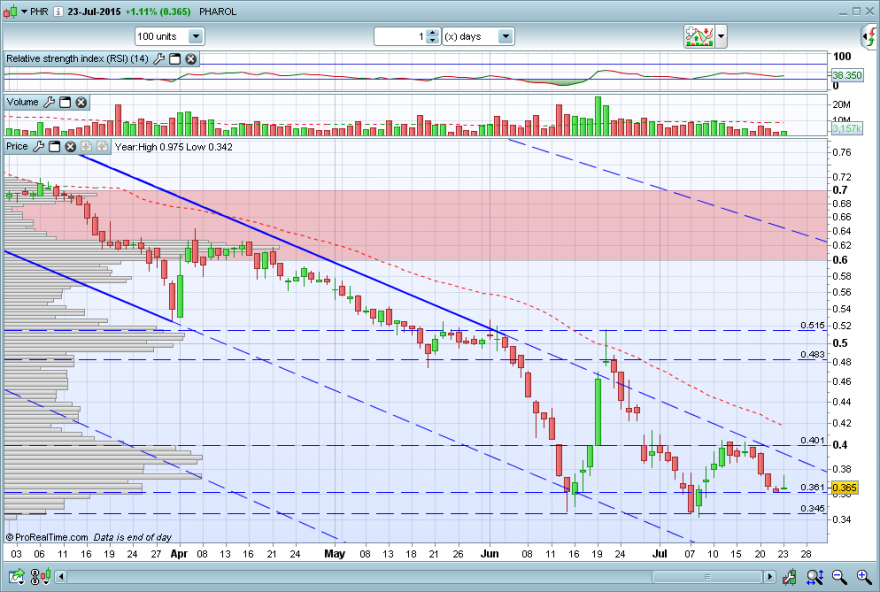Maximize the Price panel
The width and height of the screenshot is (880, 592).
[x=54, y=146]
